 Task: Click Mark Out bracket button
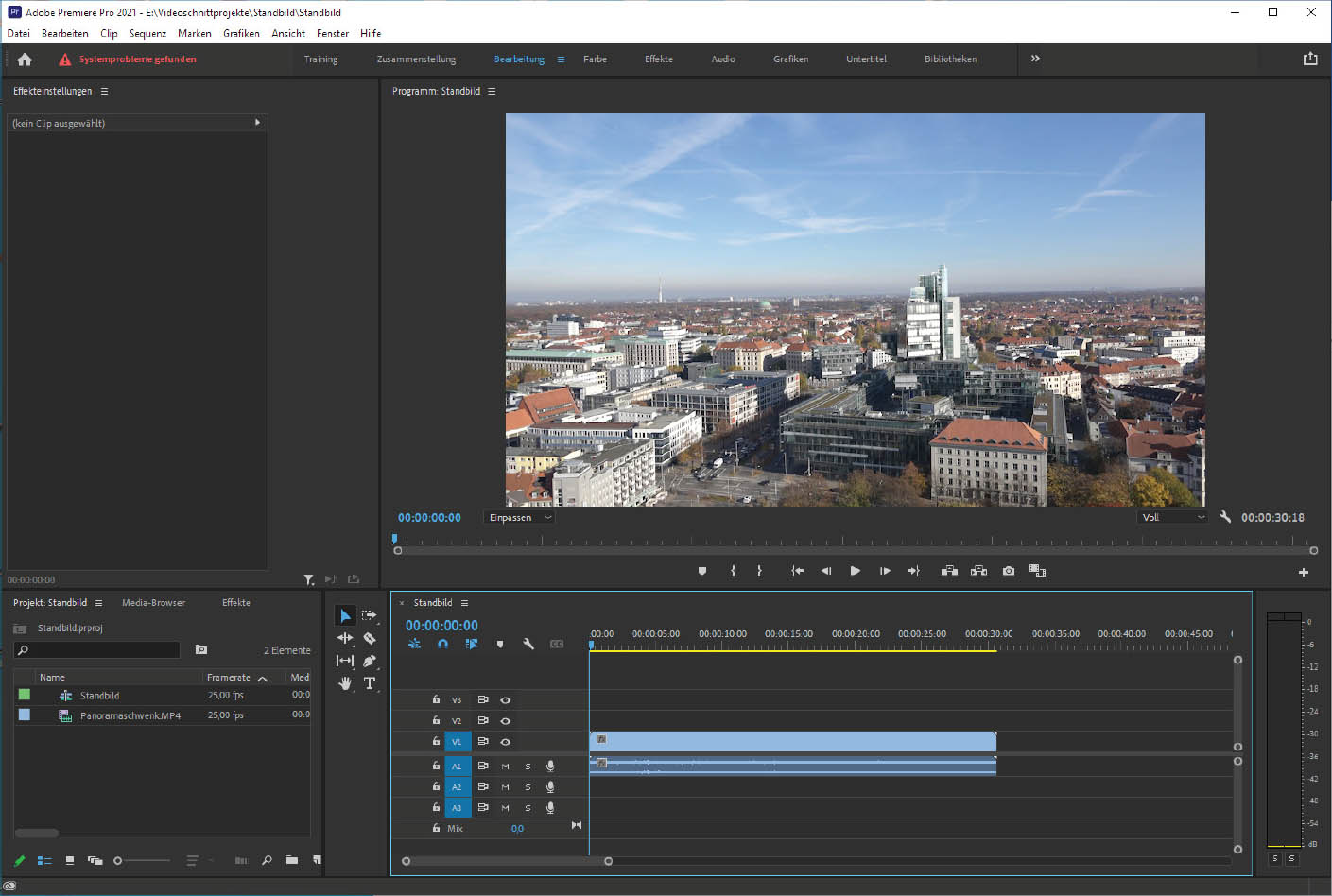759,571
